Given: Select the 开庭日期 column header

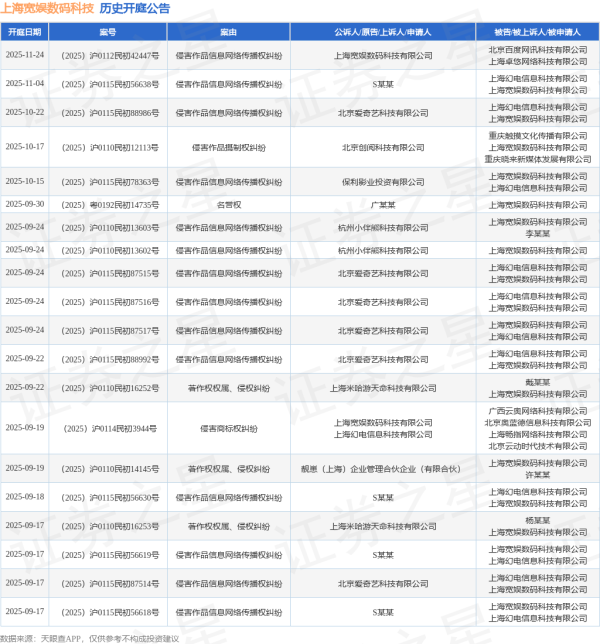Looking at the screenshot, I should point(25,31).
